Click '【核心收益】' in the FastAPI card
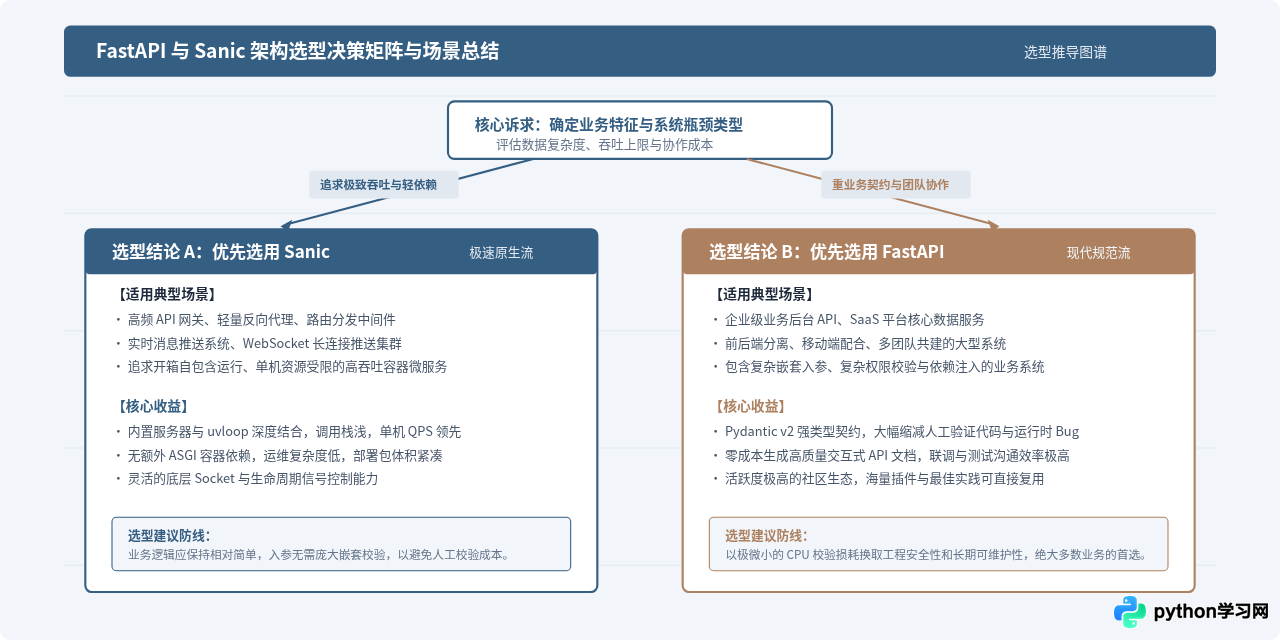This screenshot has width=1280, height=640. [x=750, y=407]
